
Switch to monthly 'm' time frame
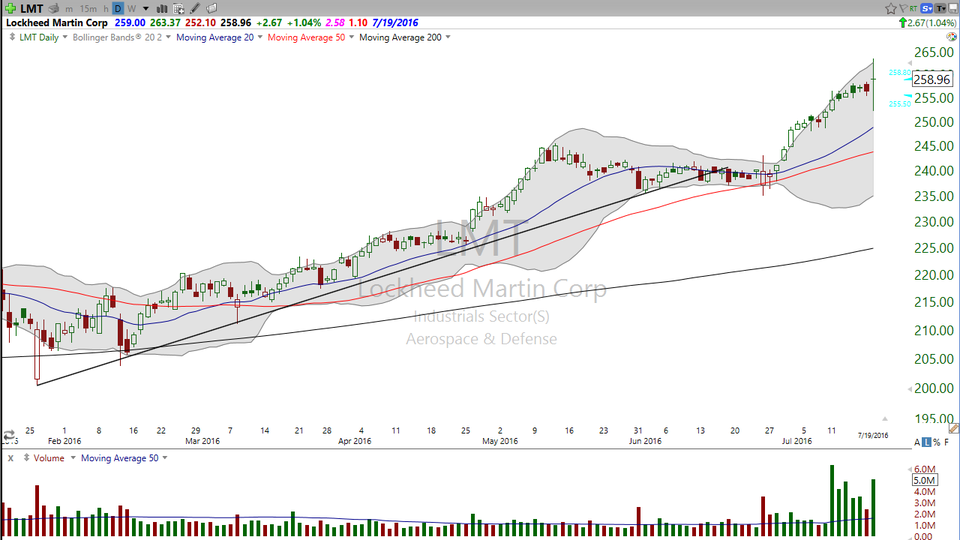pos(69,9)
